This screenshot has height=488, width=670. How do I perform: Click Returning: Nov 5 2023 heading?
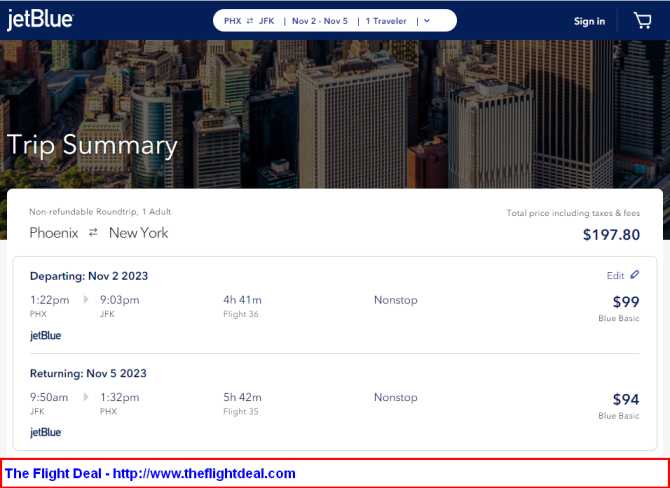click(x=88, y=373)
